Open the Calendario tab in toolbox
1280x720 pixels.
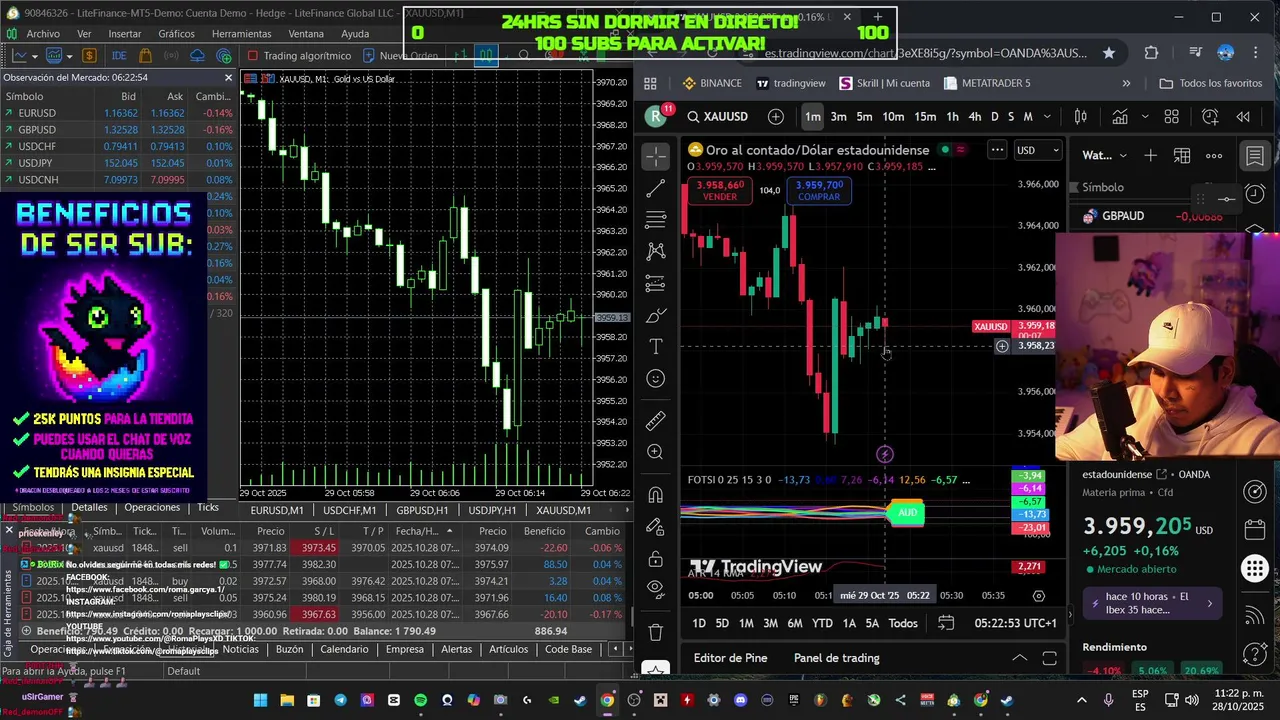click(x=344, y=649)
